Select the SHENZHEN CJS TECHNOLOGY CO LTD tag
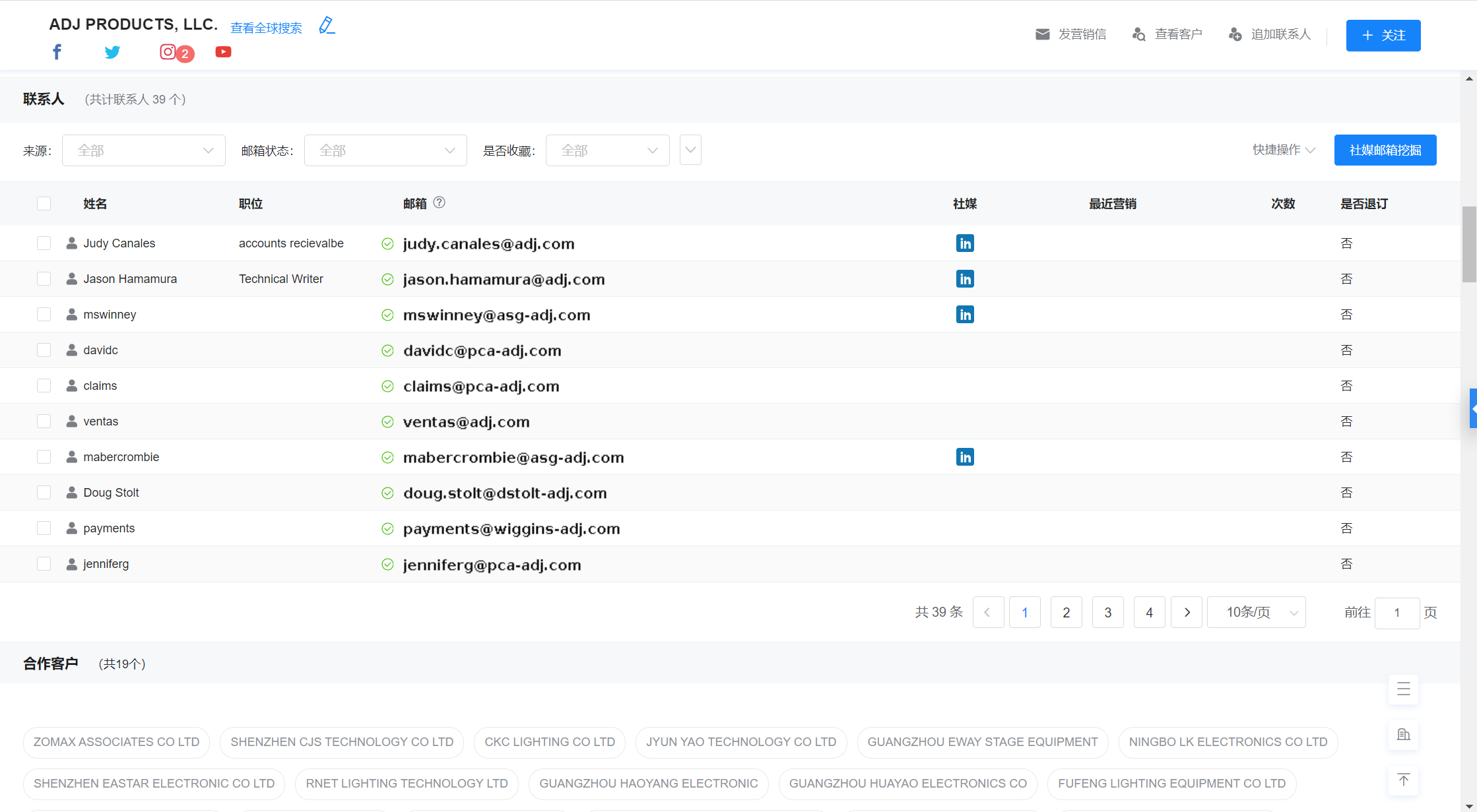This screenshot has width=1477, height=812. (x=342, y=742)
